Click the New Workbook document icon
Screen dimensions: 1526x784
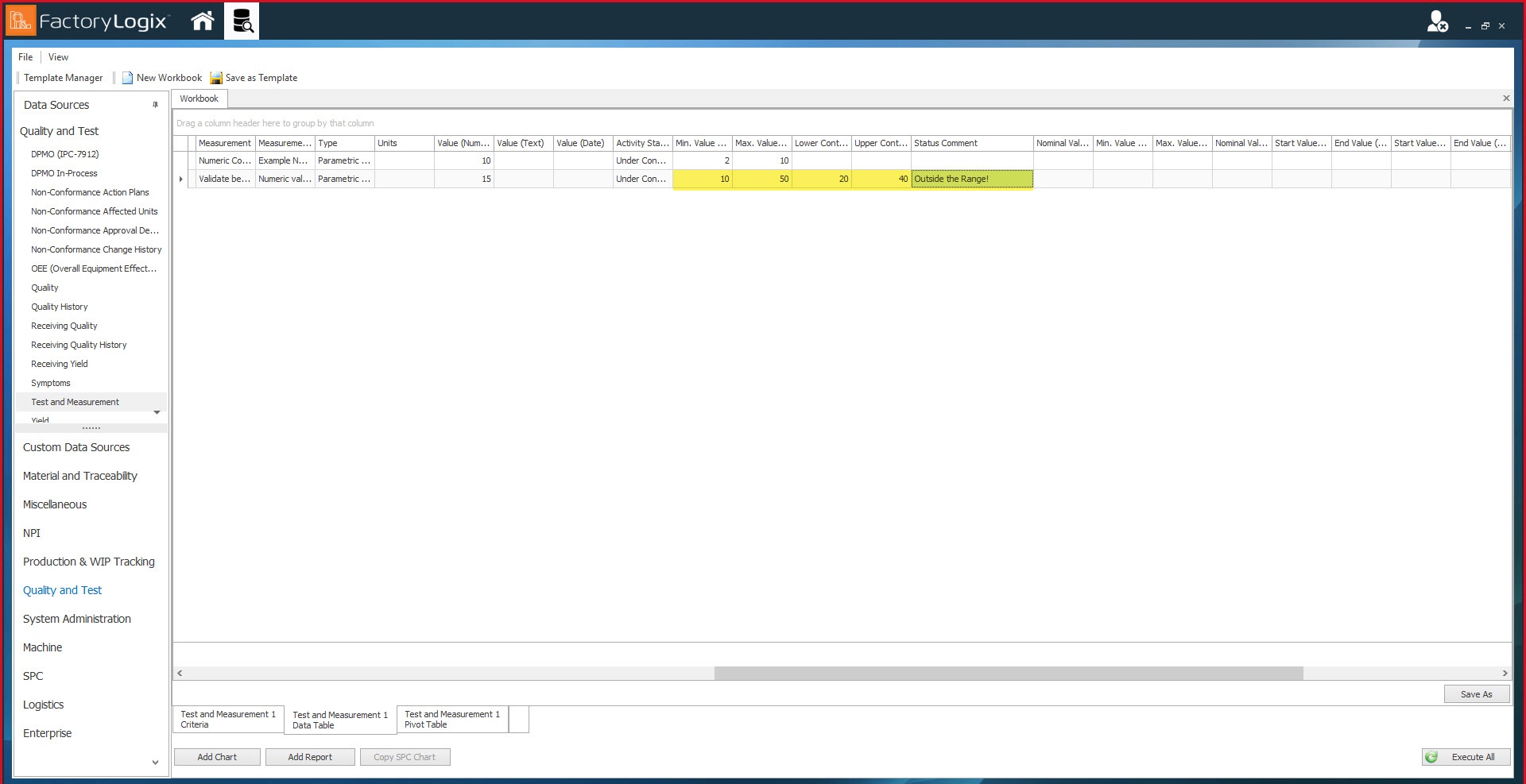tap(127, 77)
